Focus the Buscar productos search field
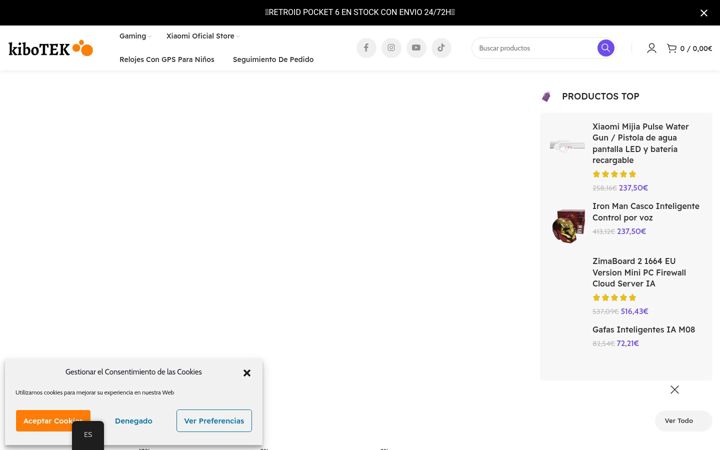This screenshot has height=450, width=720. 535,48
